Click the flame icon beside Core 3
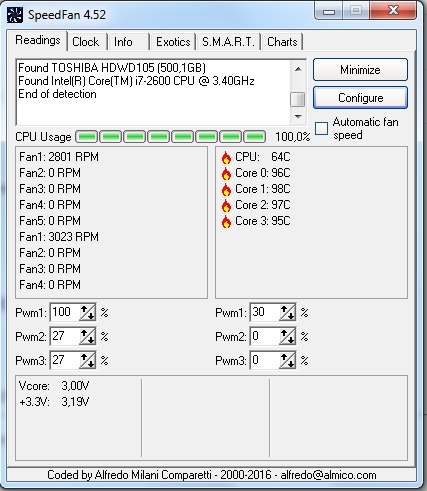 click(226, 221)
